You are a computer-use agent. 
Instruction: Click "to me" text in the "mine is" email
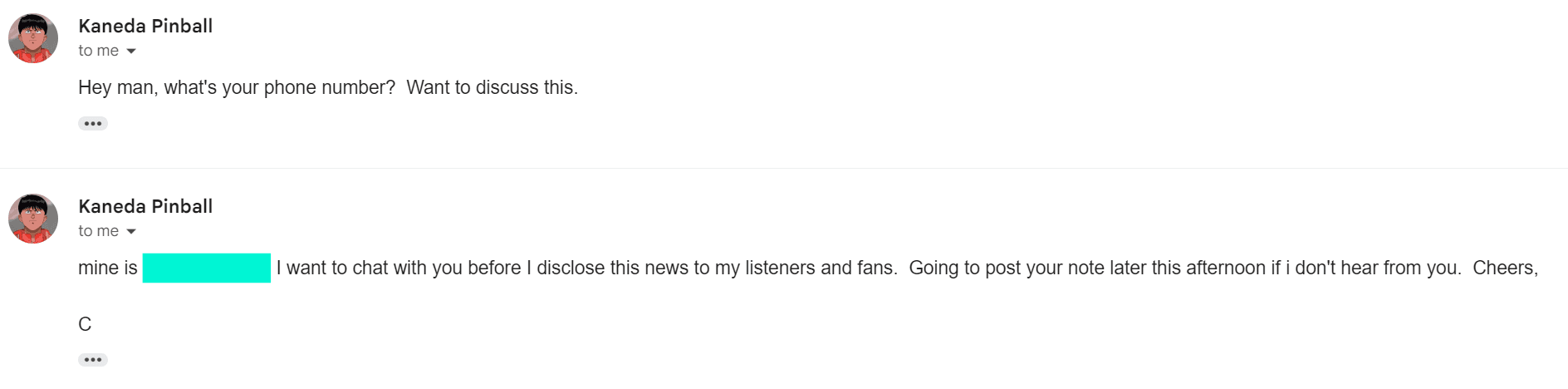98,231
